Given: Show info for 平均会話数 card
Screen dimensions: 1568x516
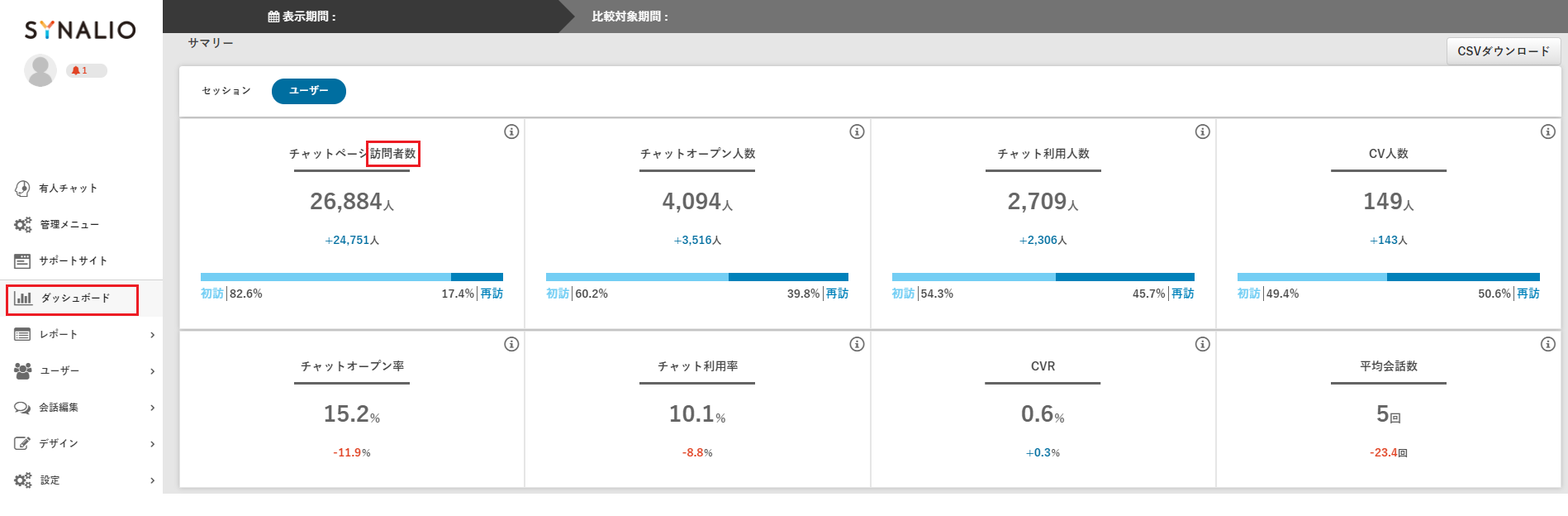Looking at the screenshot, I should (1548, 344).
